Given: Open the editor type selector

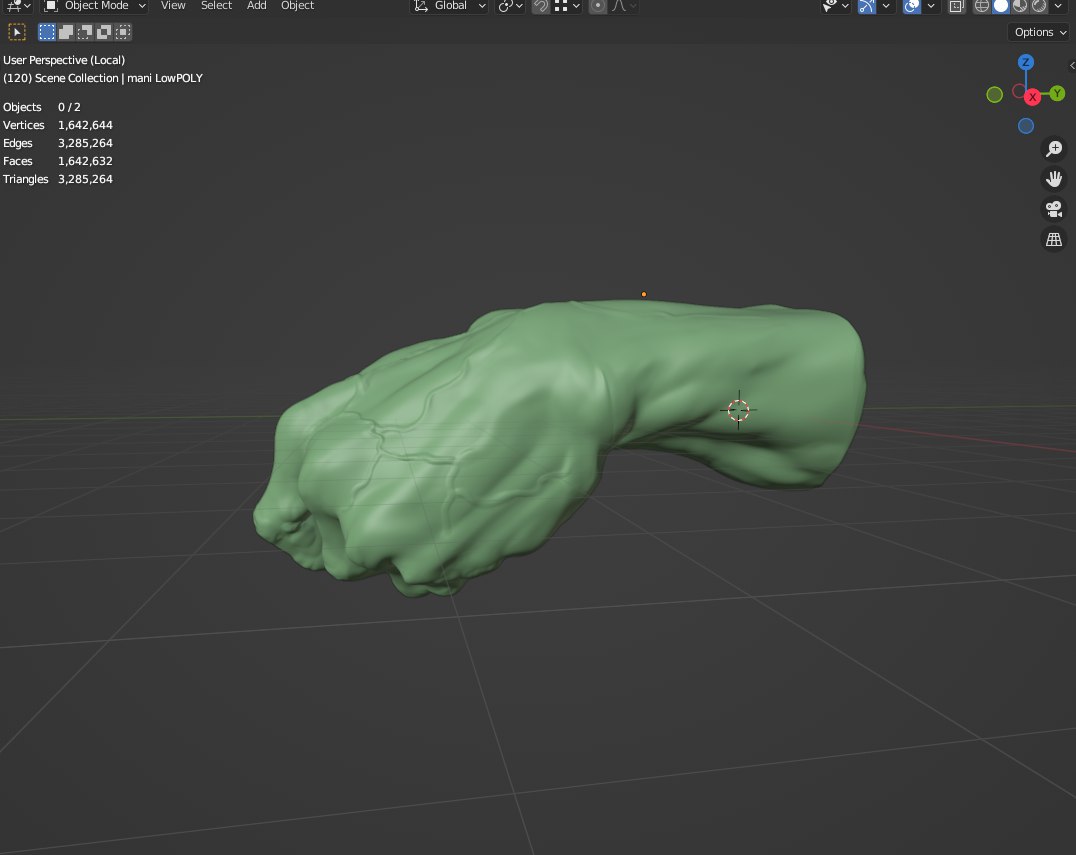Looking at the screenshot, I should point(18,5).
